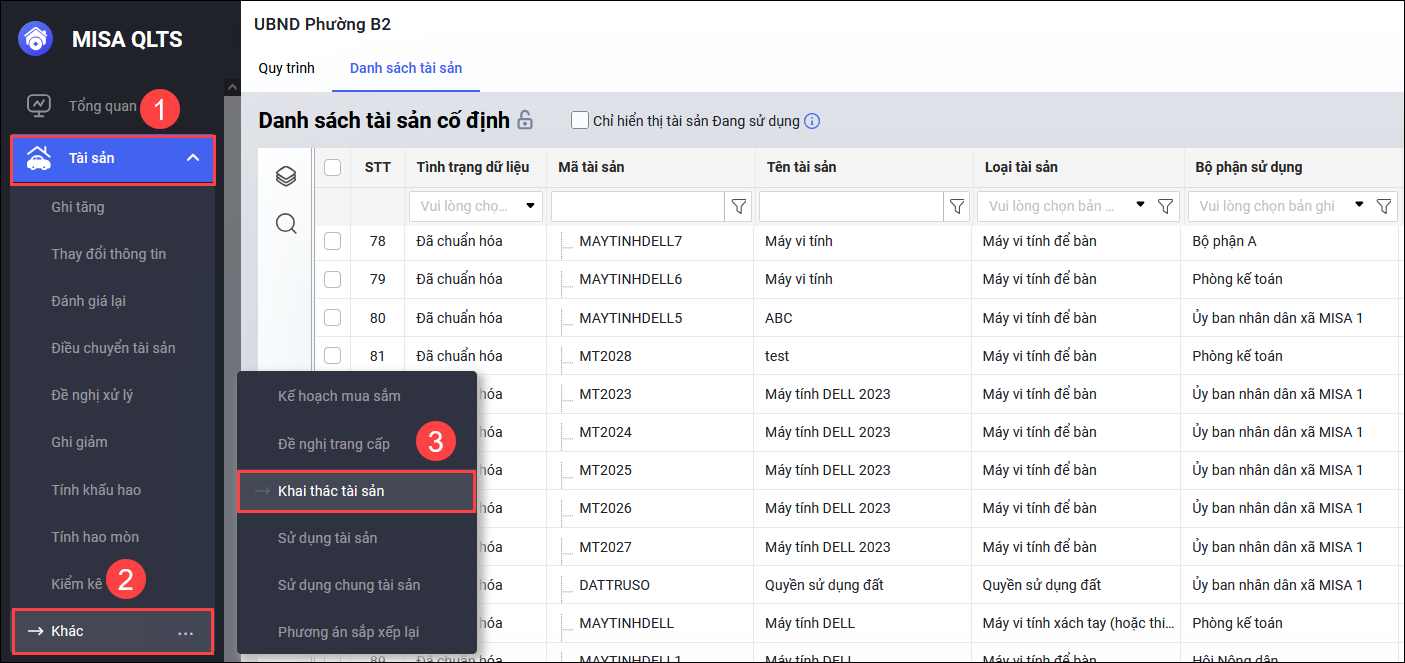Open filter icon for Mã tài sản column

(739, 207)
